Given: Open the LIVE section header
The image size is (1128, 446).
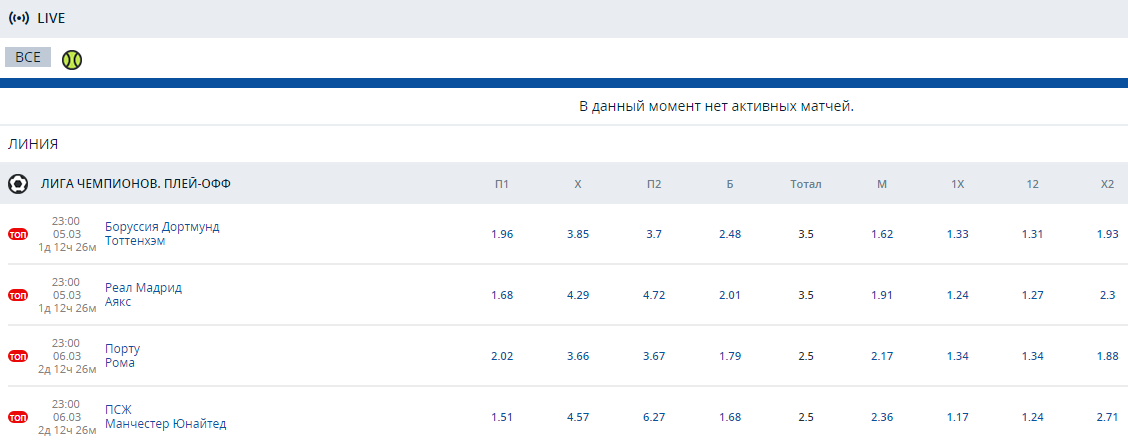Looking at the screenshot, I should point(51,18).
